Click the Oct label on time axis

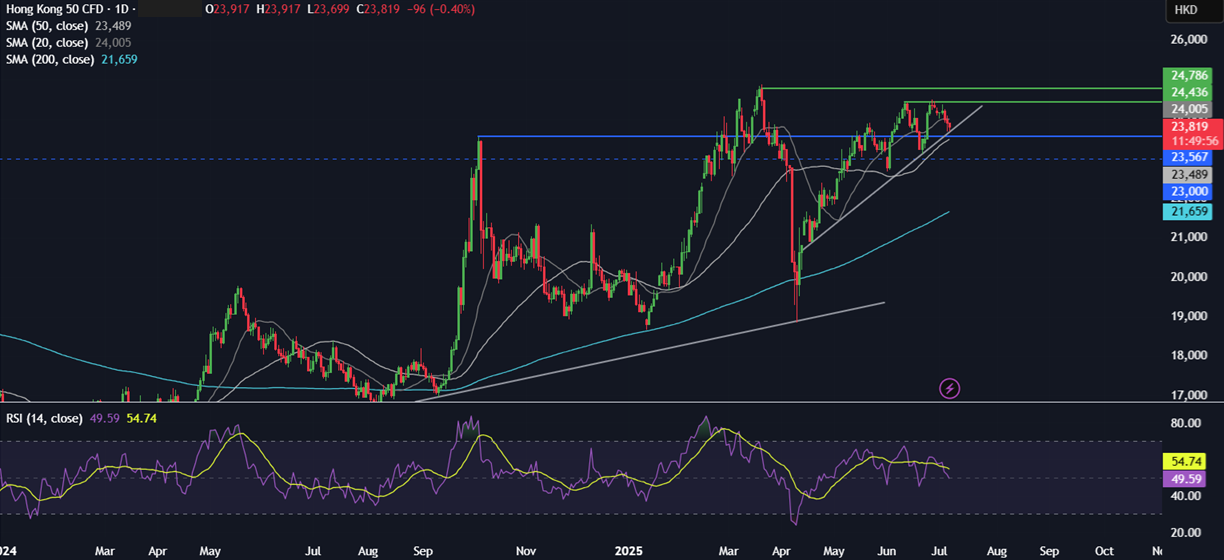click(x=1105, y=550)
